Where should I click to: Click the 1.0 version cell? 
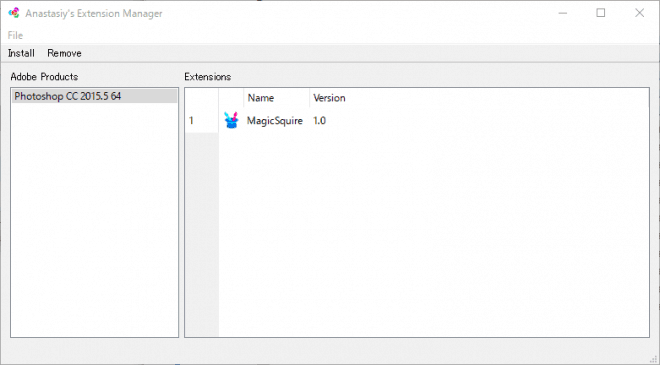[319, 121]
